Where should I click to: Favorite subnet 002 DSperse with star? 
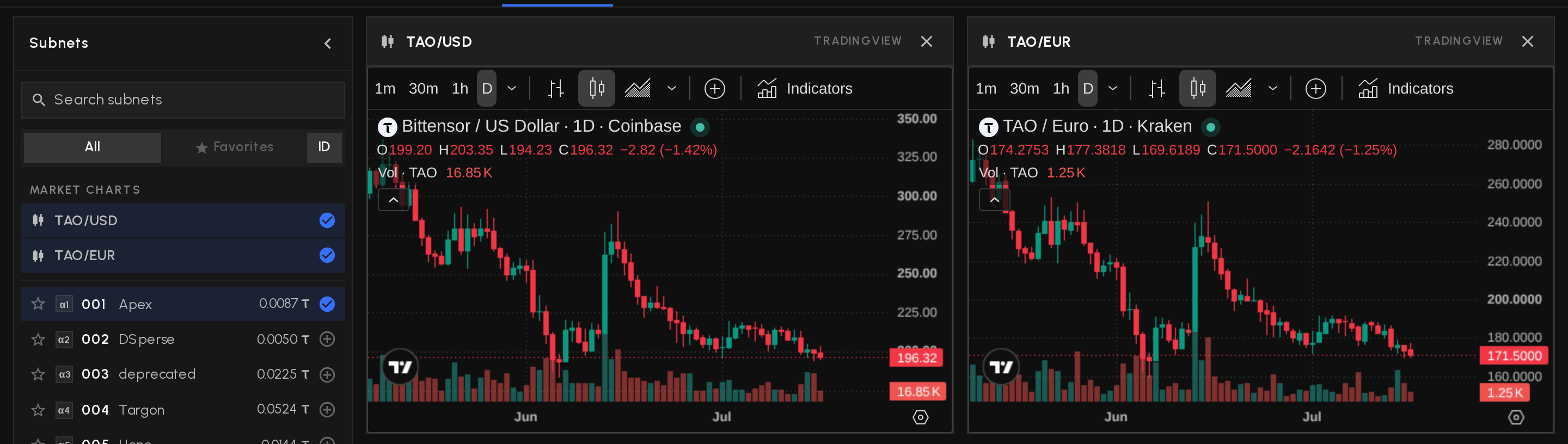coord(38,339)
